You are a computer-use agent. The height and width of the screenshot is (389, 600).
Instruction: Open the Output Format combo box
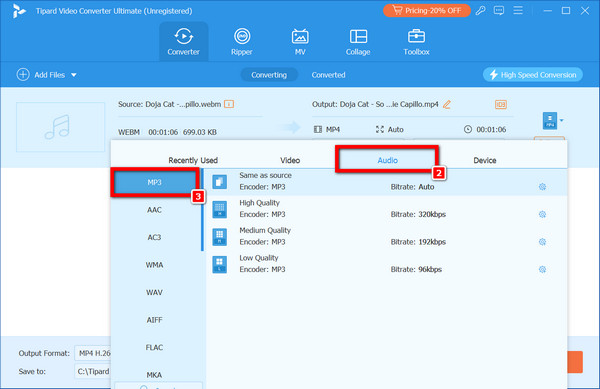click(x=93, y=353)
